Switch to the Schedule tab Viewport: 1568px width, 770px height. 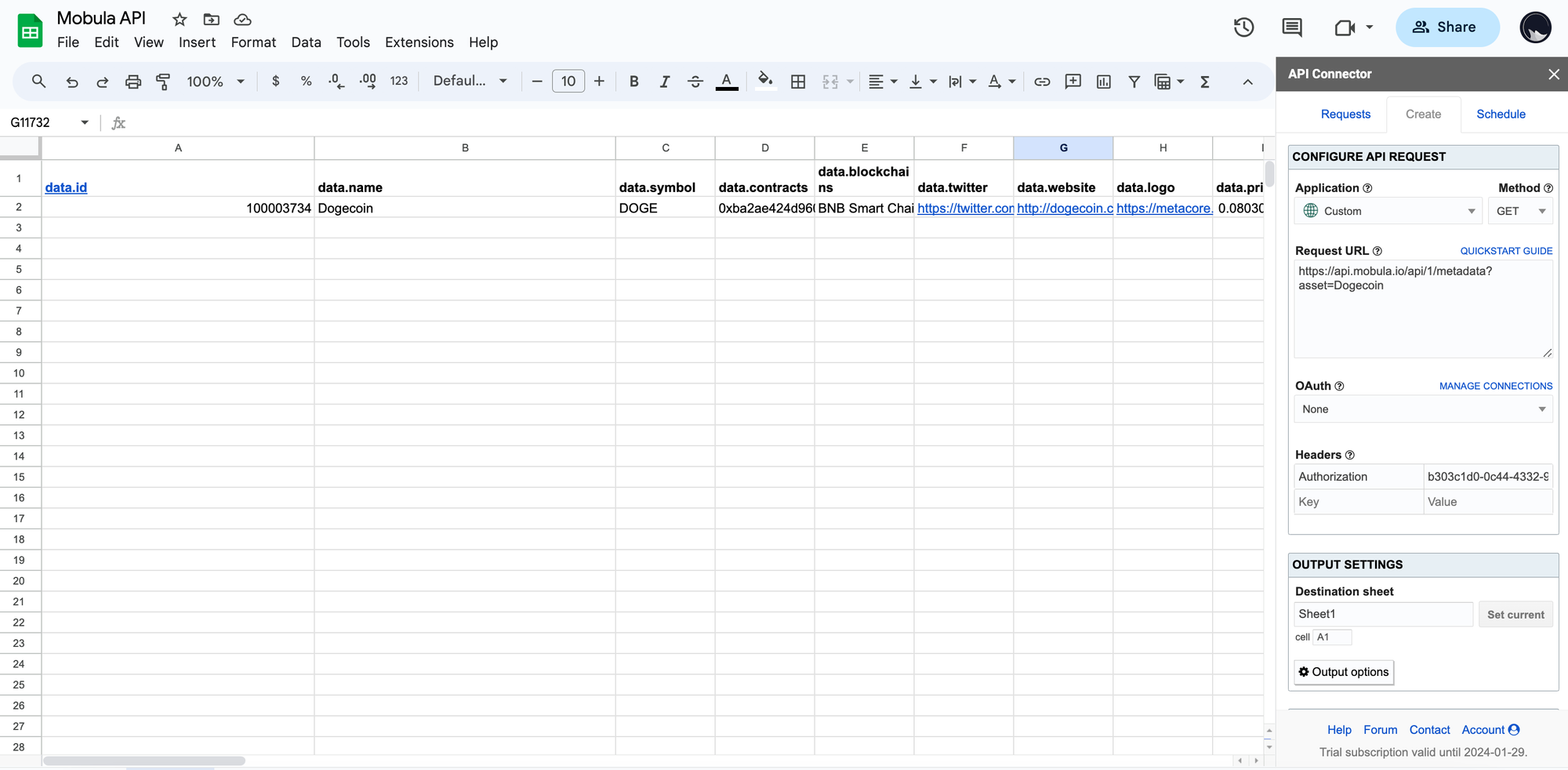pos(1501,114)
